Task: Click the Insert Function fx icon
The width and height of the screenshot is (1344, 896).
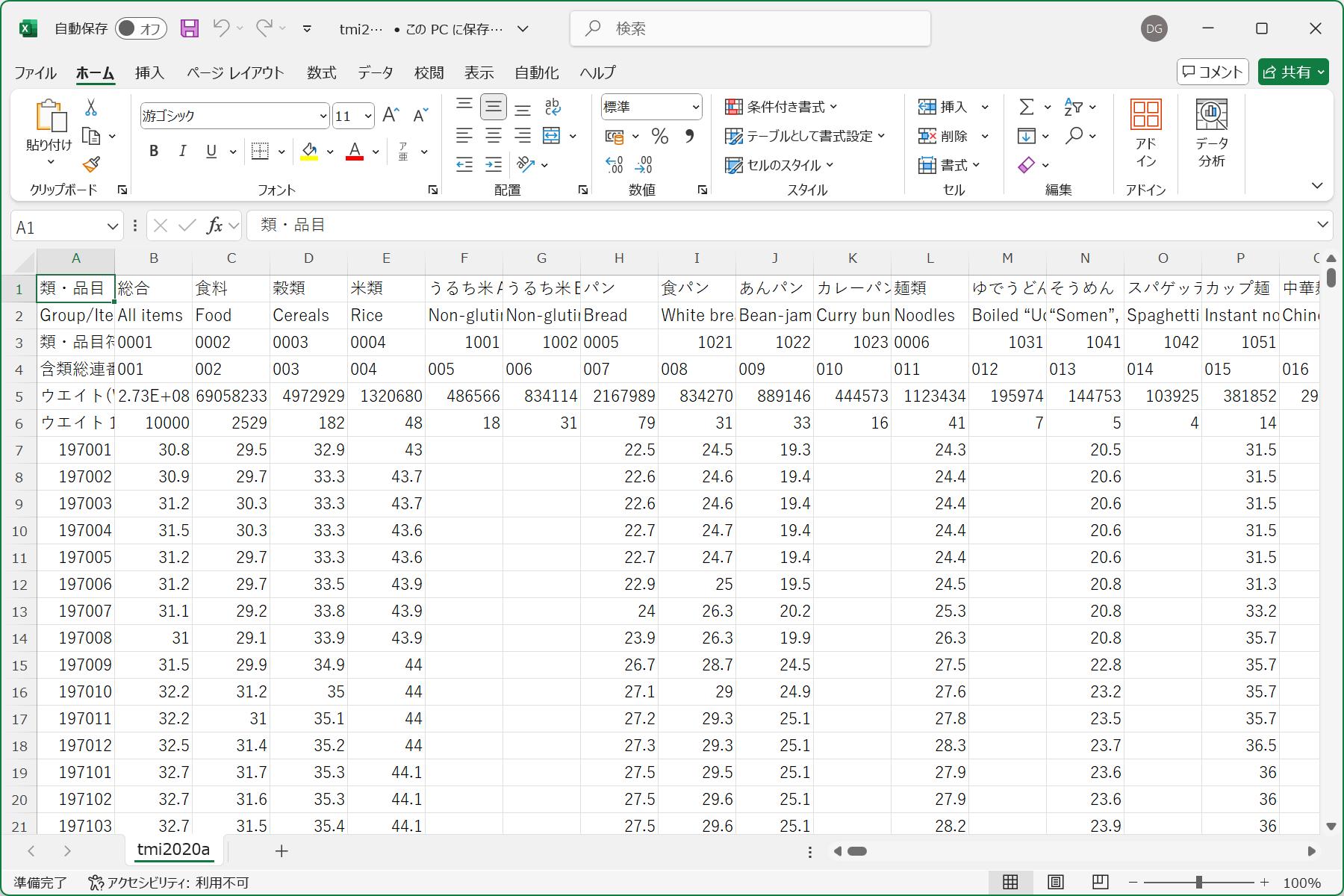Action: (214, 225)
